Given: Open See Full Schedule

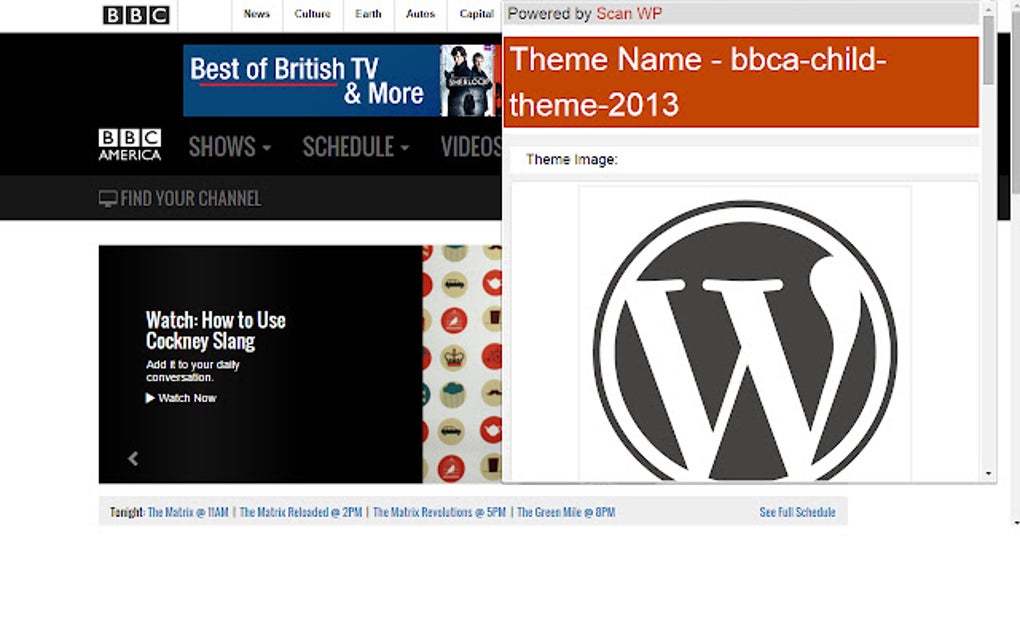Looking at the screenshot, I should point(798,511).
